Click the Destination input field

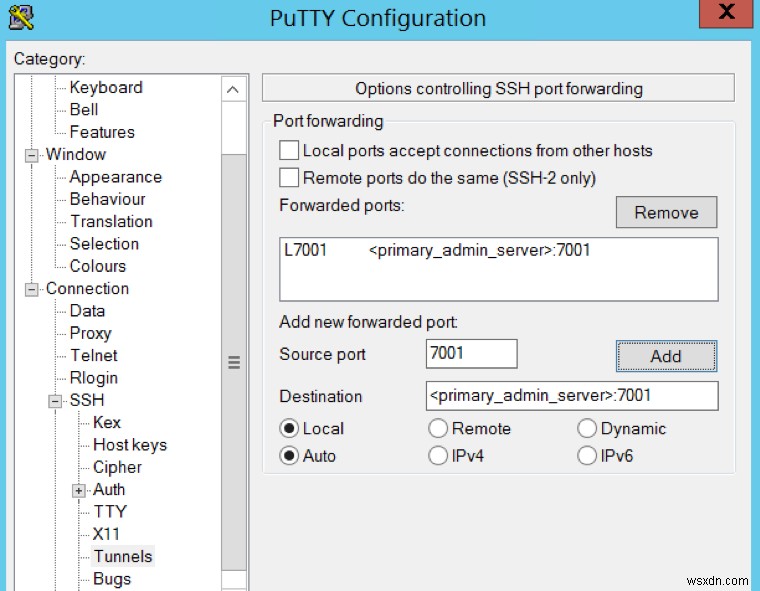click(572, 396)
